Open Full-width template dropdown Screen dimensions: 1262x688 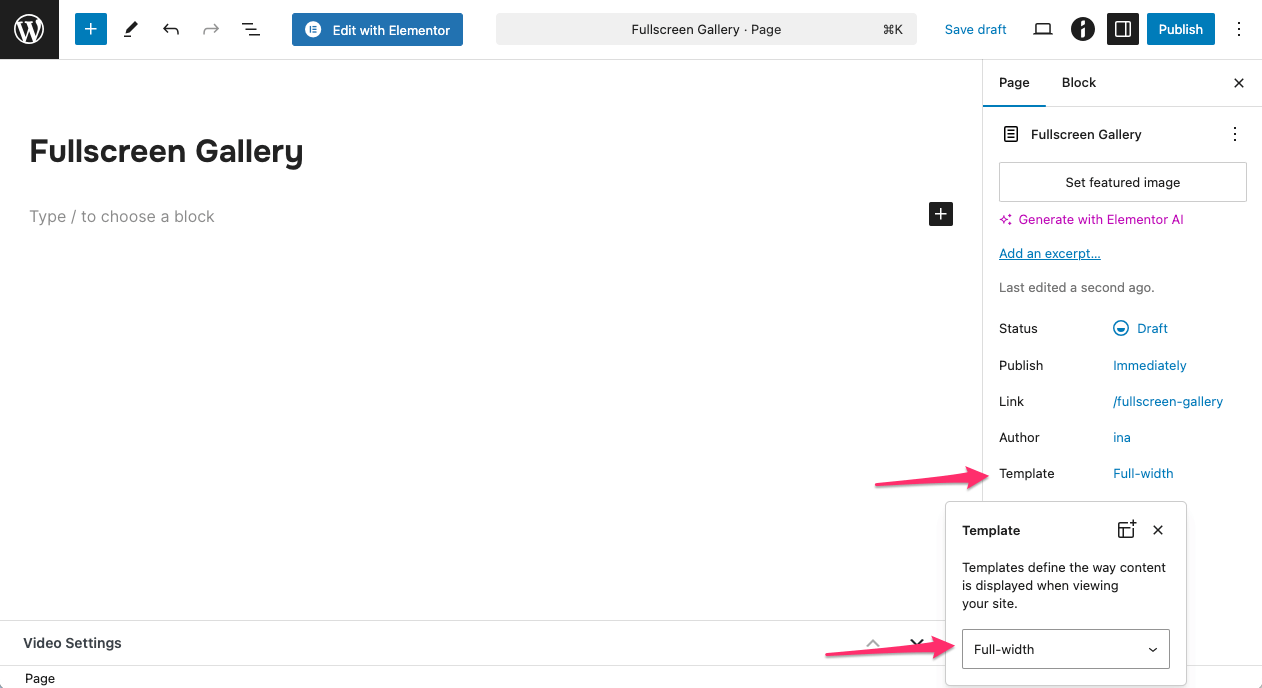1065,649
